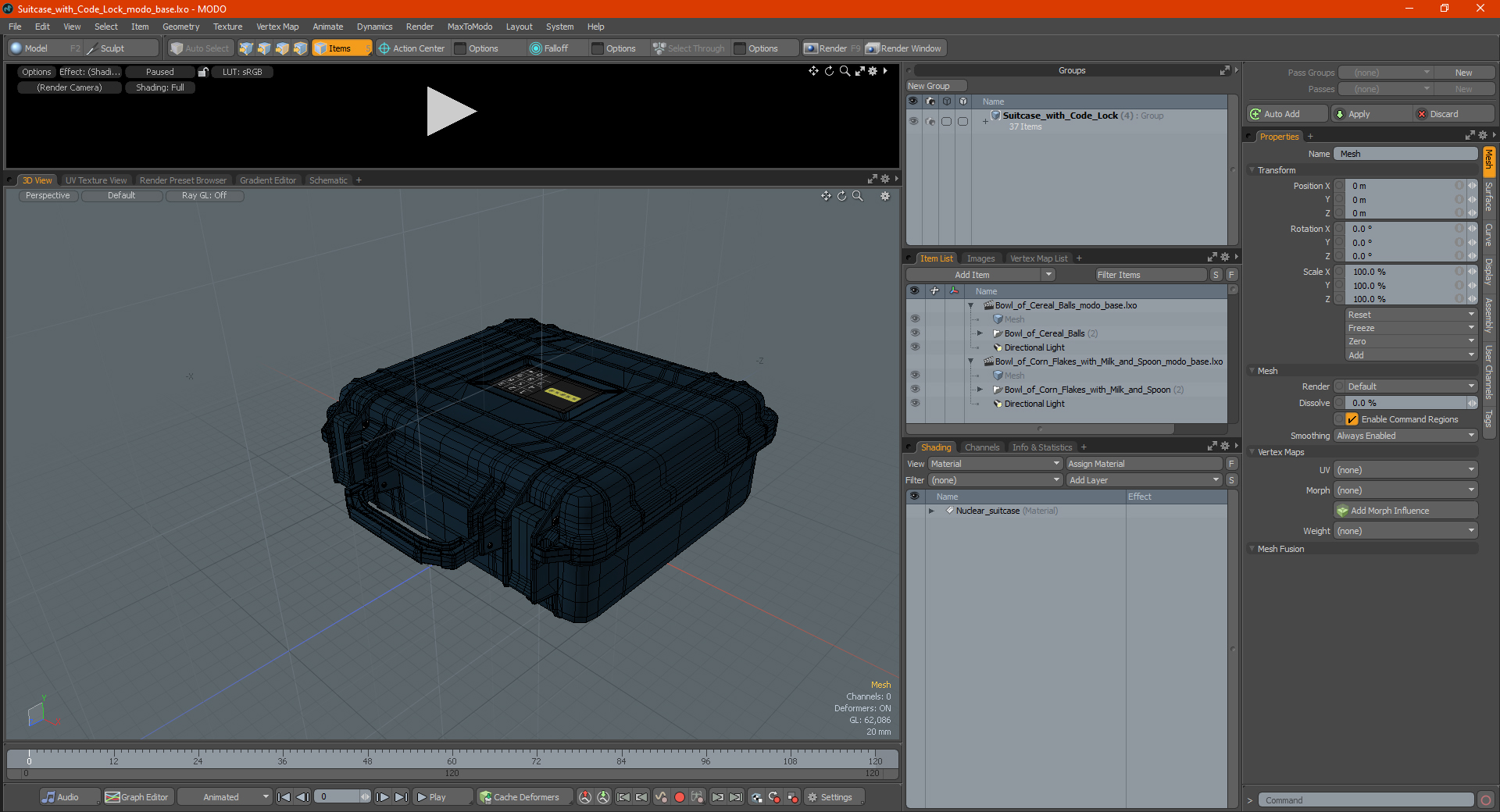Click the New Group button

[x=936, y=86]
